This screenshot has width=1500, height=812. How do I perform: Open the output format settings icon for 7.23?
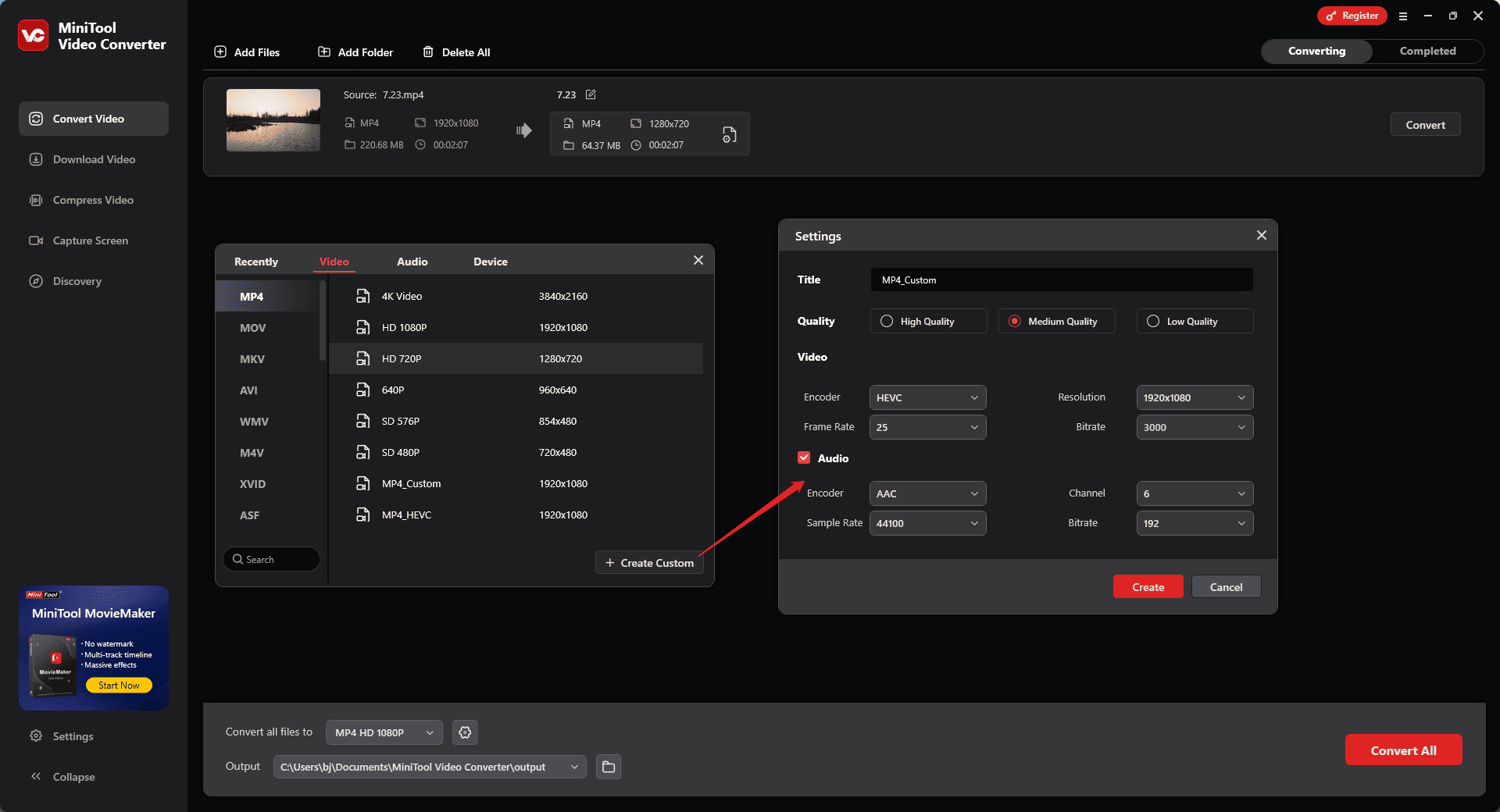point(729,134)
